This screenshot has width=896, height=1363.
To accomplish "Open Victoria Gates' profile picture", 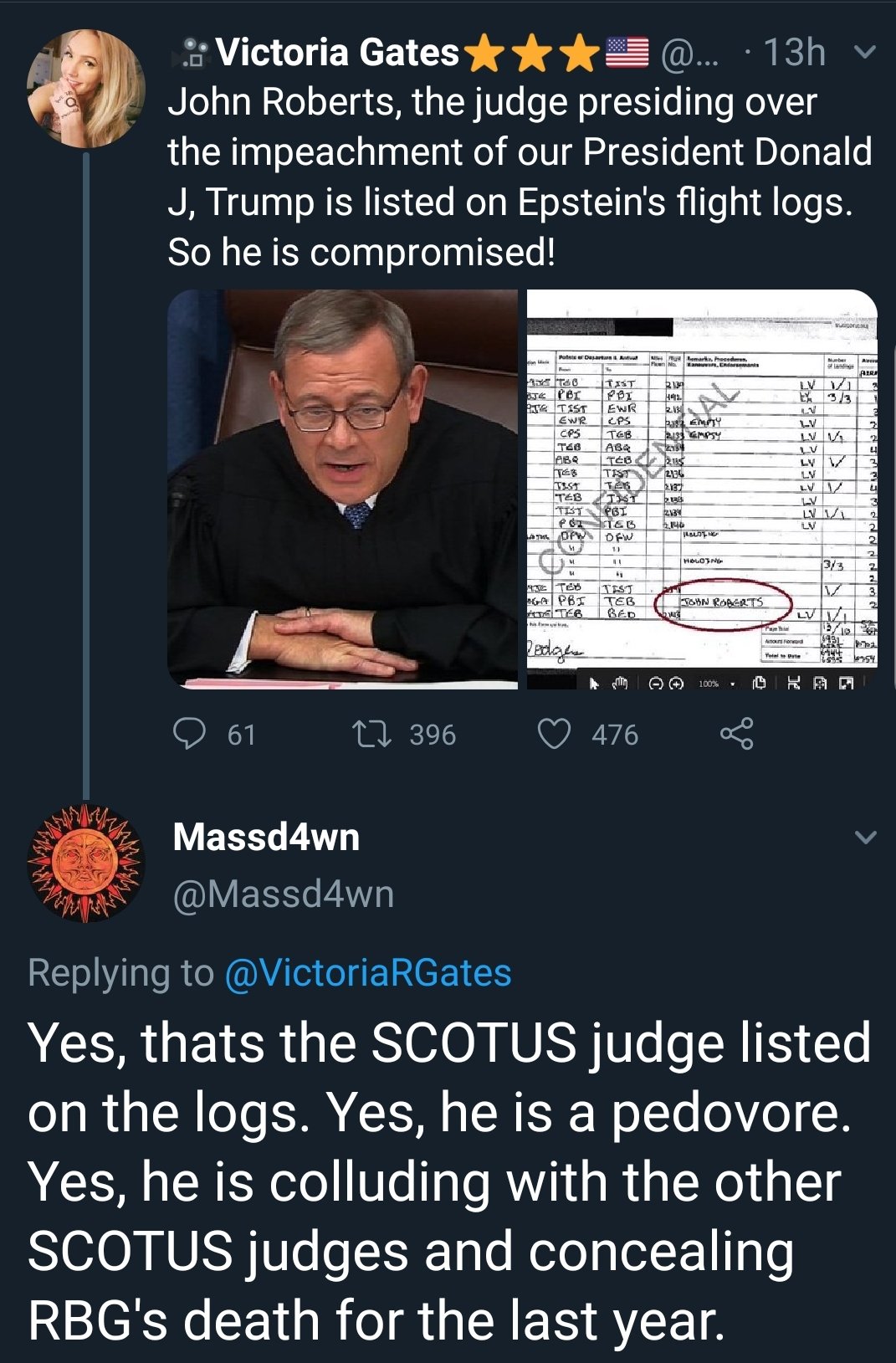I will pos(85,90).
